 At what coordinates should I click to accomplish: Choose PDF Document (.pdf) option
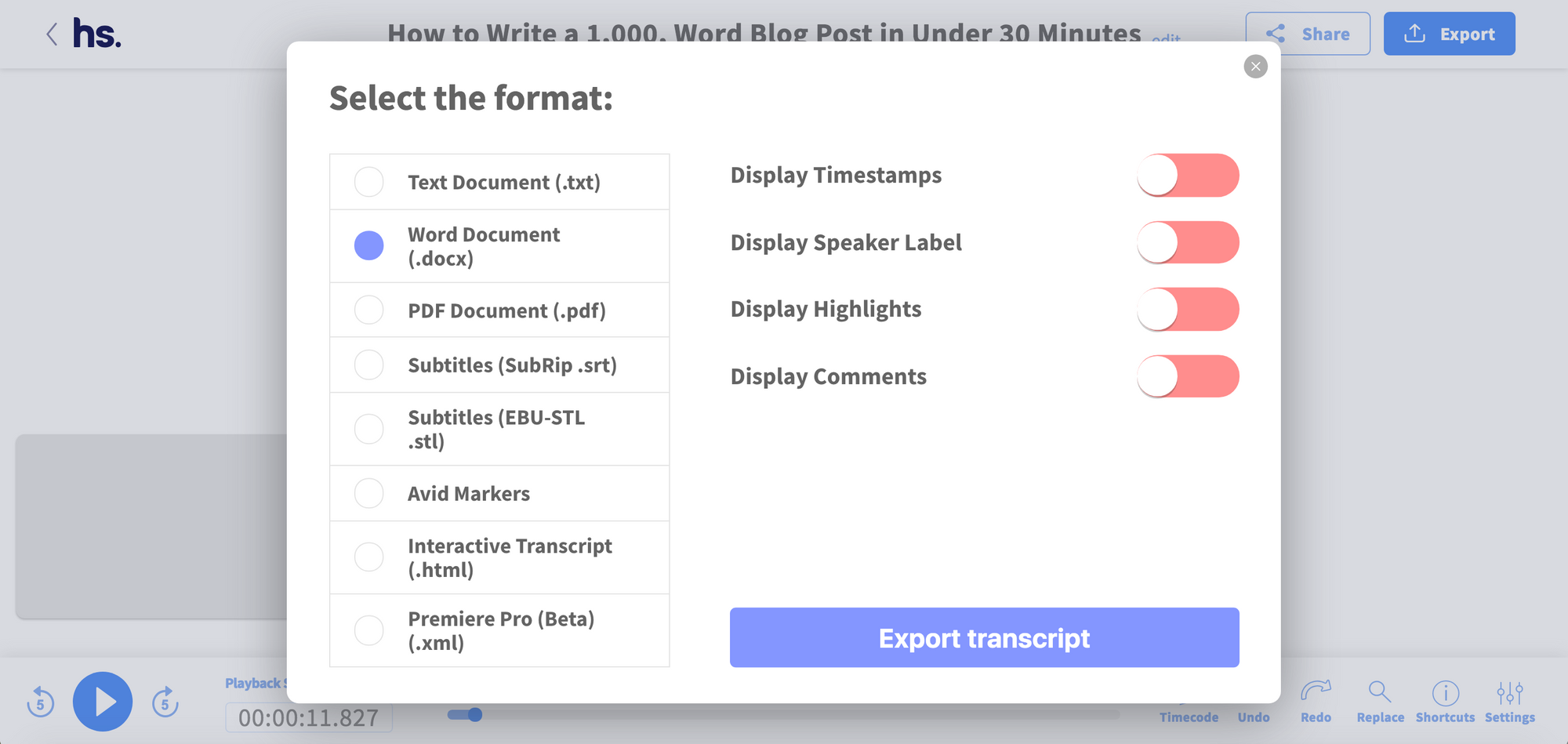click(x=369, y=310)
